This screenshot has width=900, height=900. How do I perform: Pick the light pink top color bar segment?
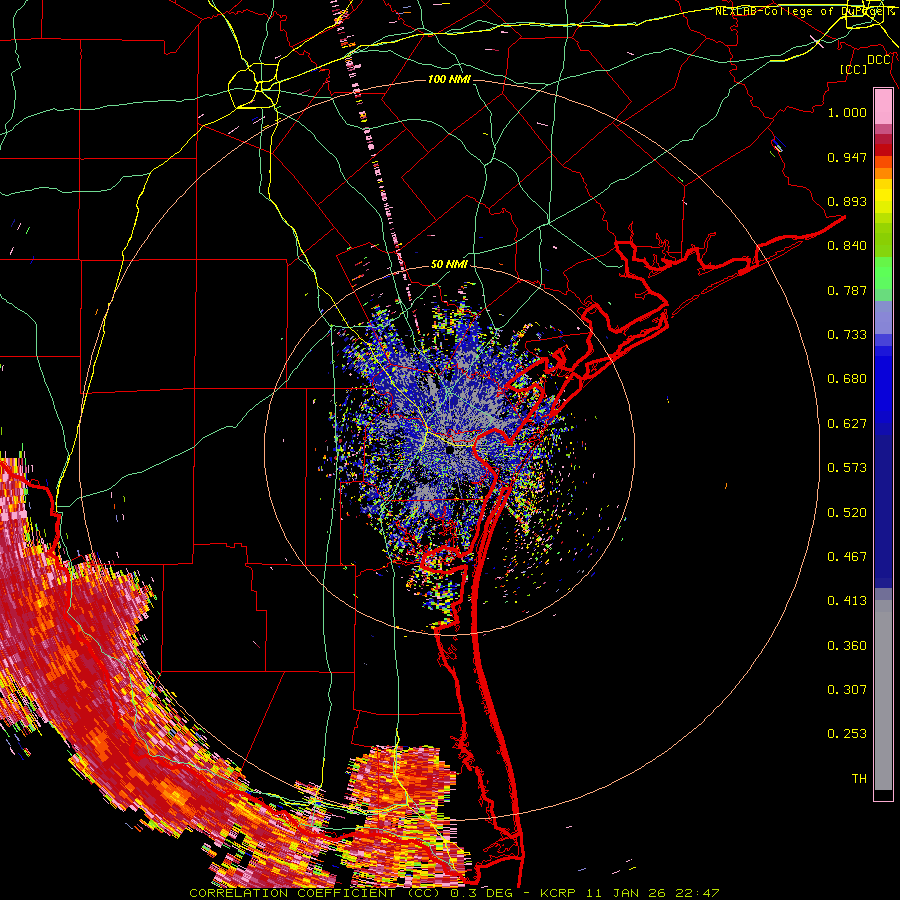tap(883, 106)
